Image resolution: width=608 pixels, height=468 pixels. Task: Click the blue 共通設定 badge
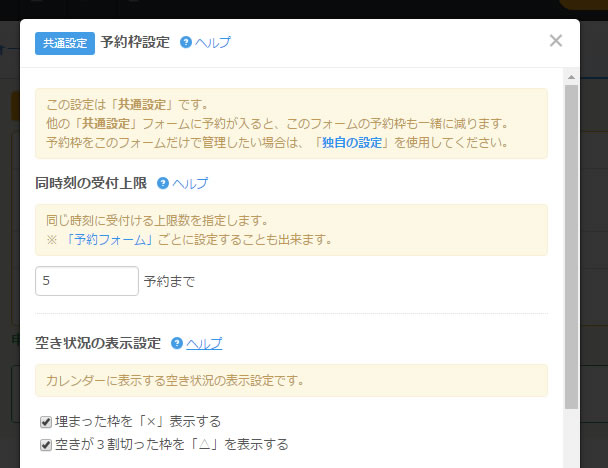point(65,43)
